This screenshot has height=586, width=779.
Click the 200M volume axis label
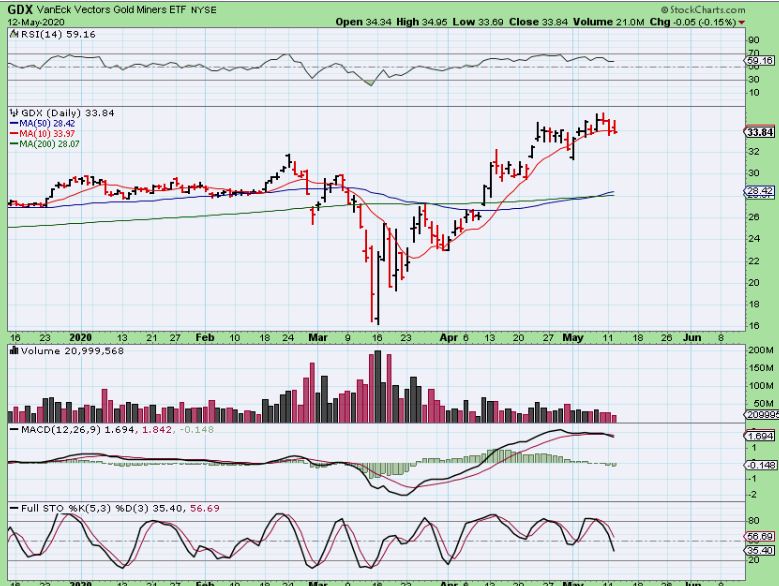761,350
